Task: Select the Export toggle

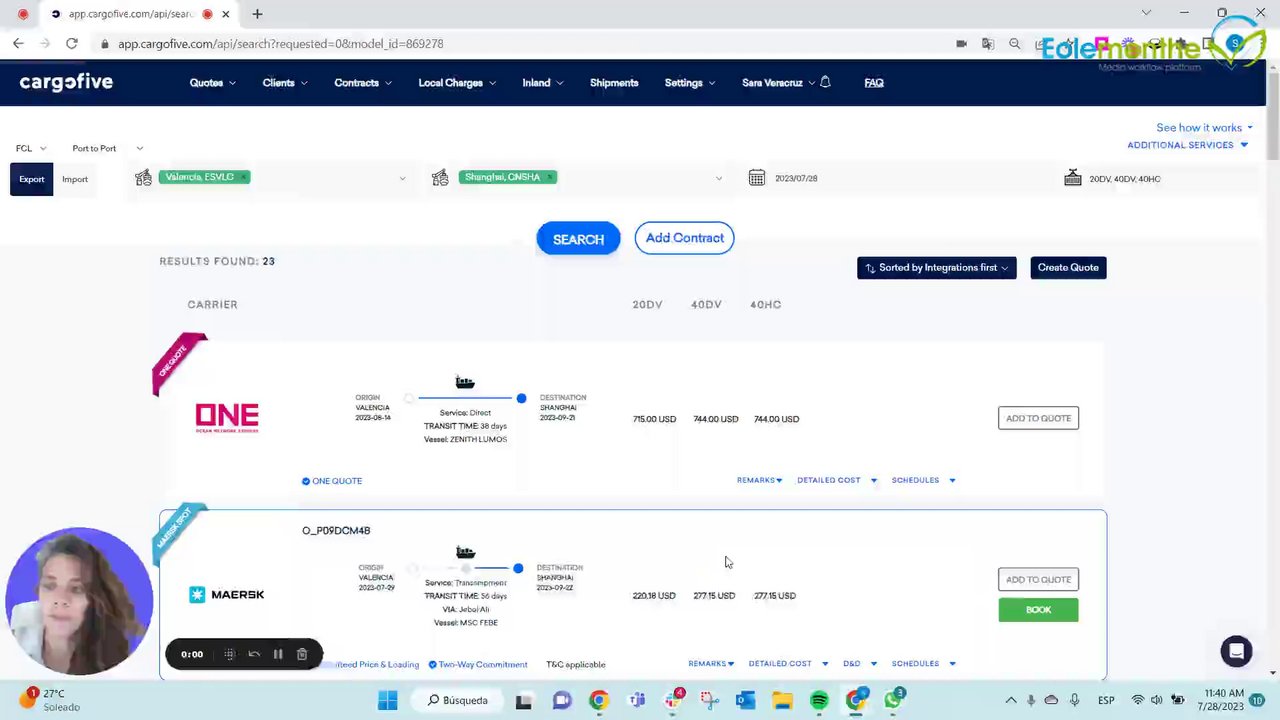Action: pyautogui.click(x=31, y=179)
